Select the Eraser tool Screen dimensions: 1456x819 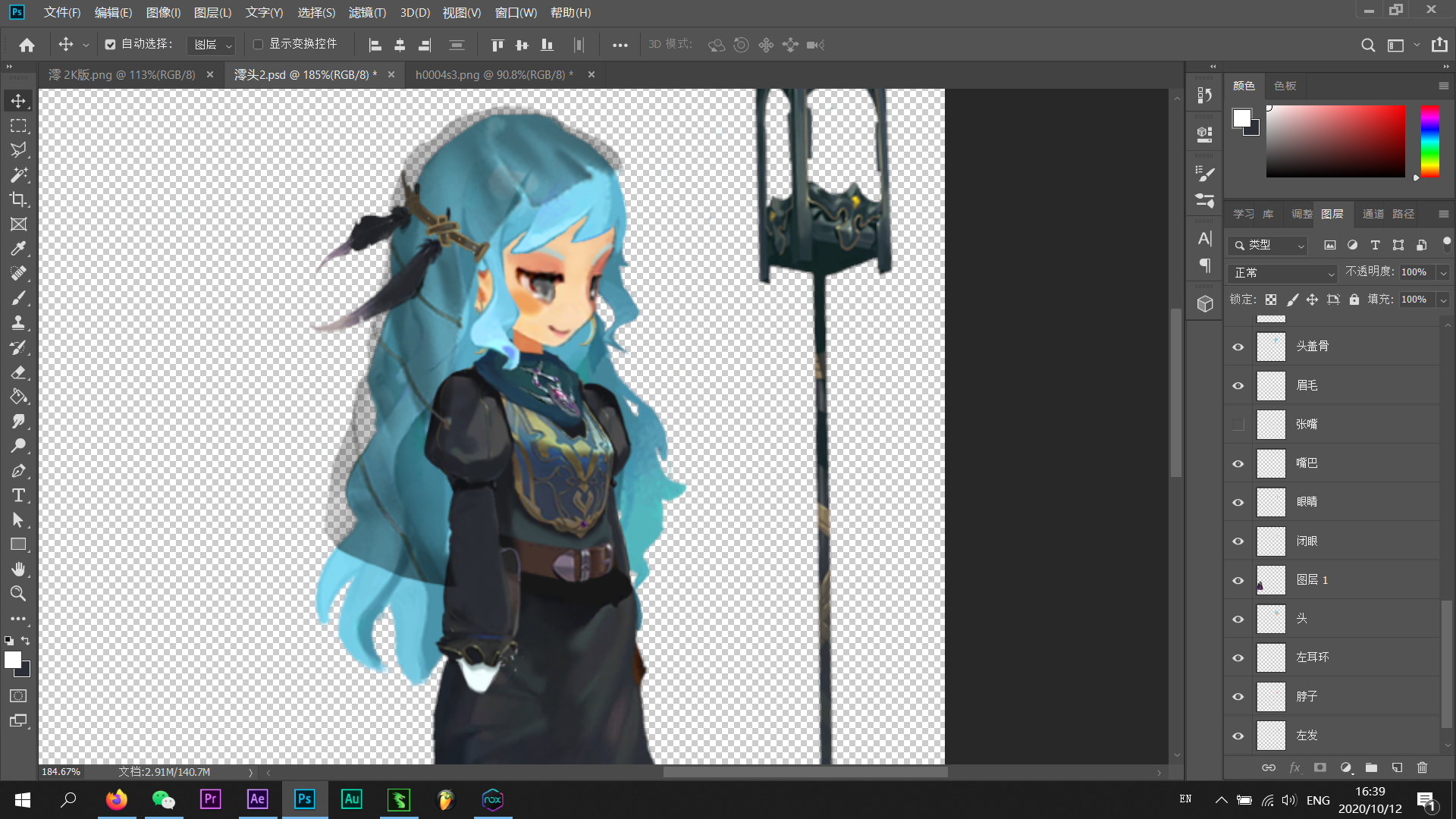tap(18, 372)
